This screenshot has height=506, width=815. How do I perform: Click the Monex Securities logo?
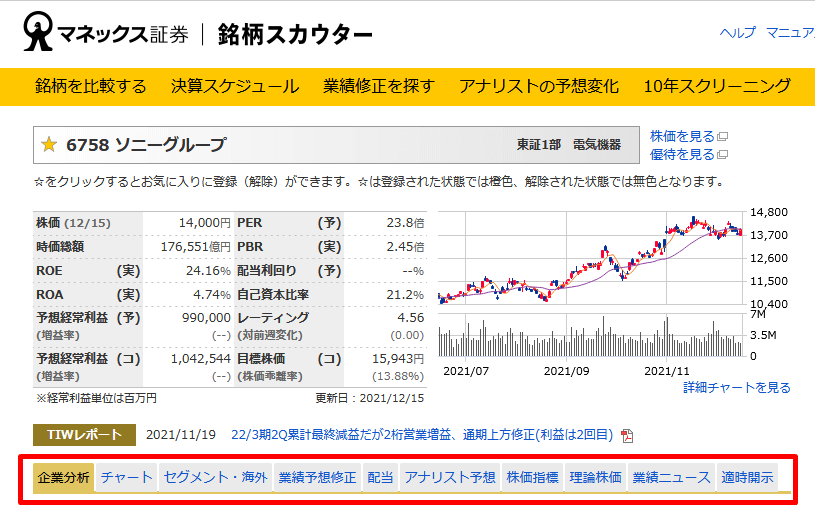point(107,35)
